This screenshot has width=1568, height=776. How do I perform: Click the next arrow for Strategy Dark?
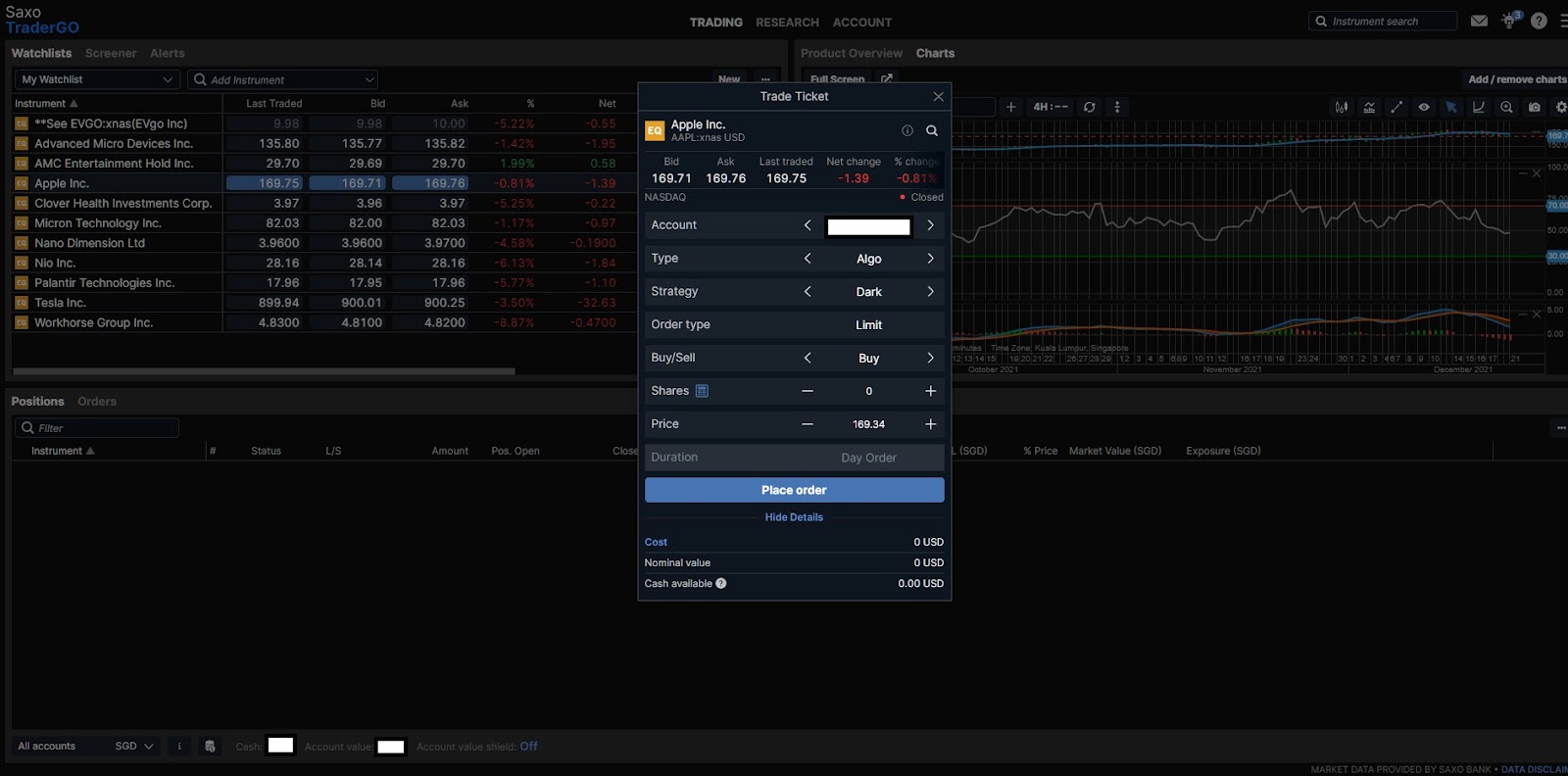(930, 292)
